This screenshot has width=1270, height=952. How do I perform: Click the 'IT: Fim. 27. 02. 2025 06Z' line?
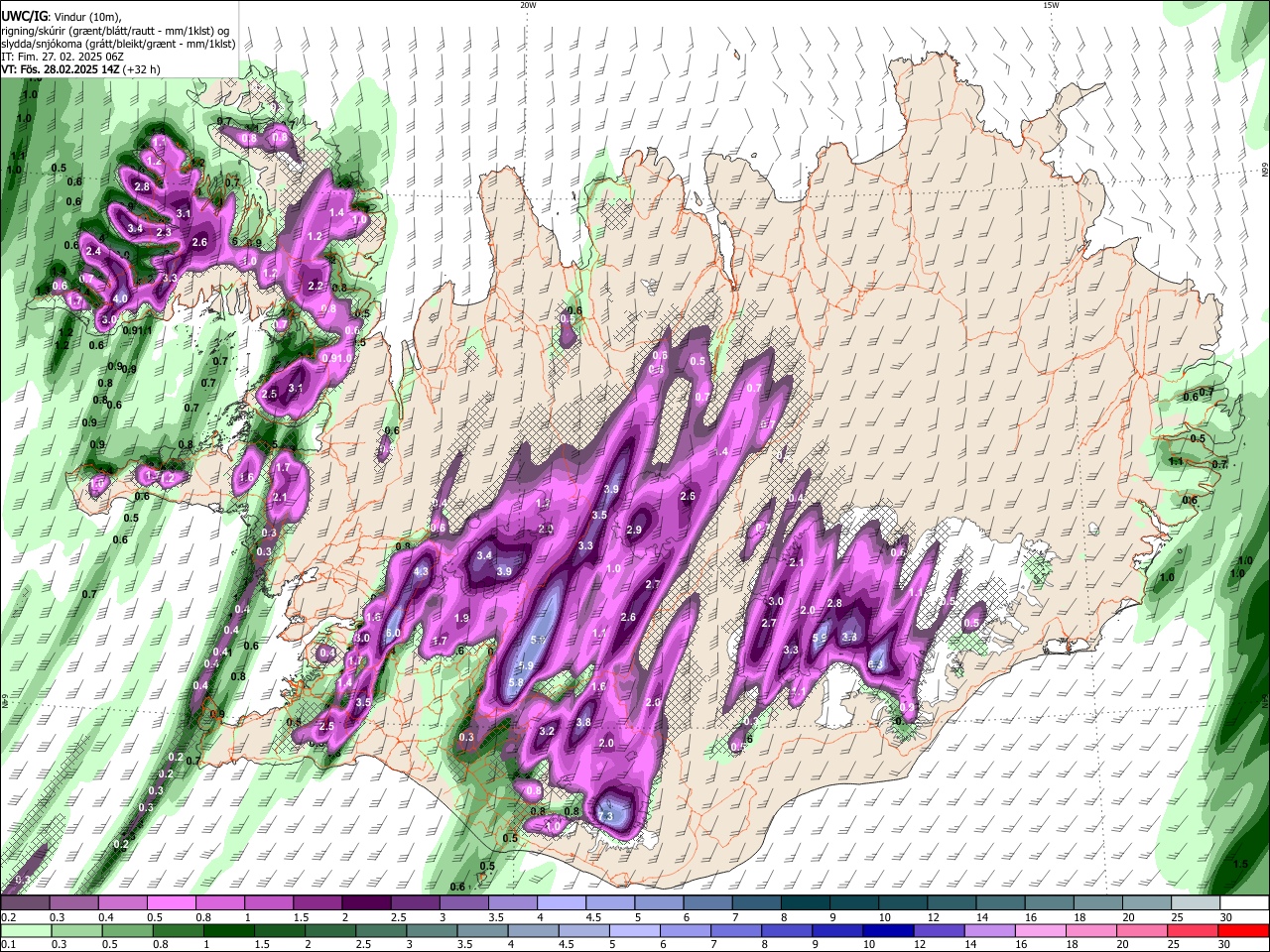(x=61, y=57)
